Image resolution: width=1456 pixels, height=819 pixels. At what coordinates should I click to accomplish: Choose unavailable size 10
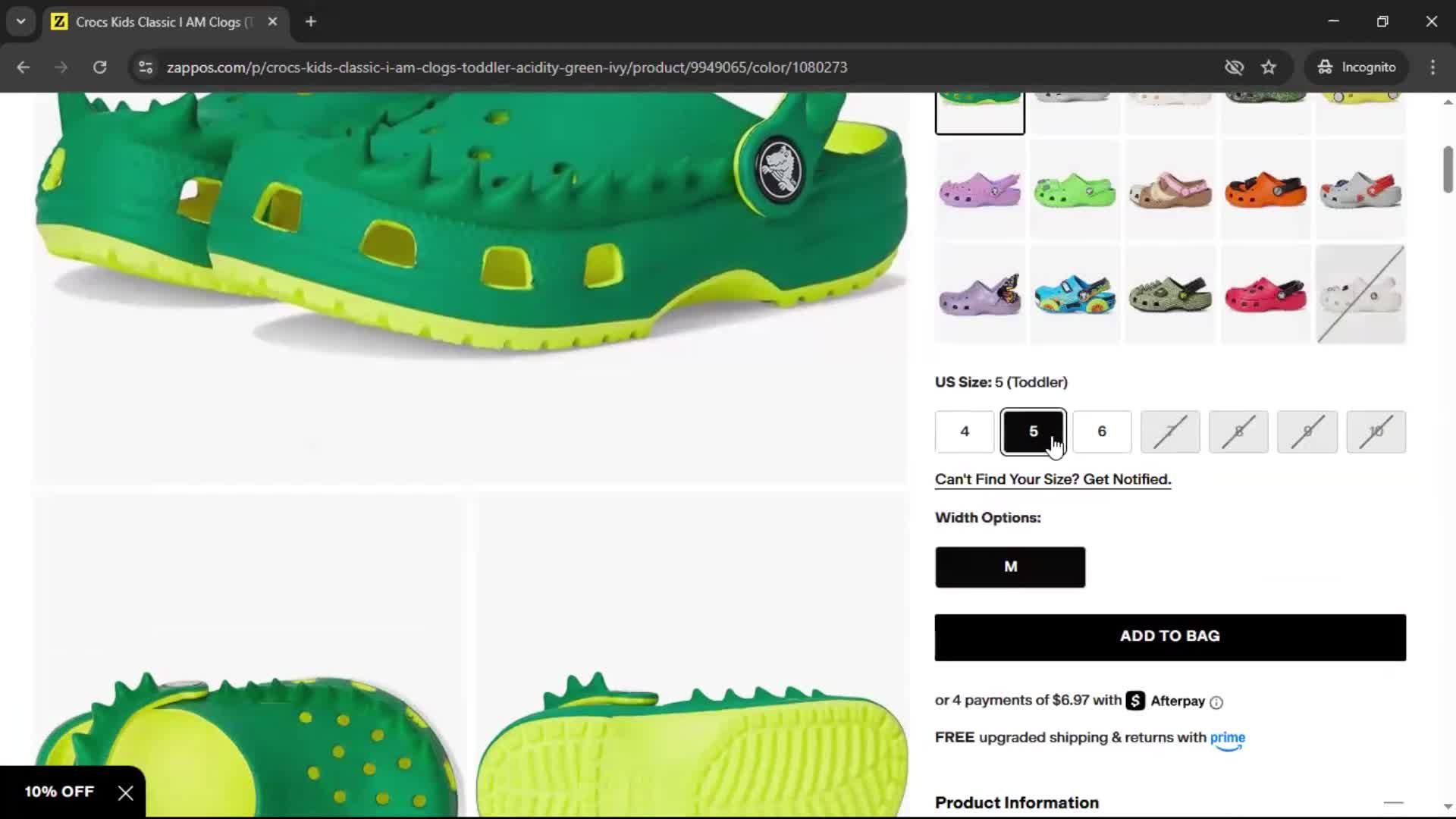[1376, 431]
